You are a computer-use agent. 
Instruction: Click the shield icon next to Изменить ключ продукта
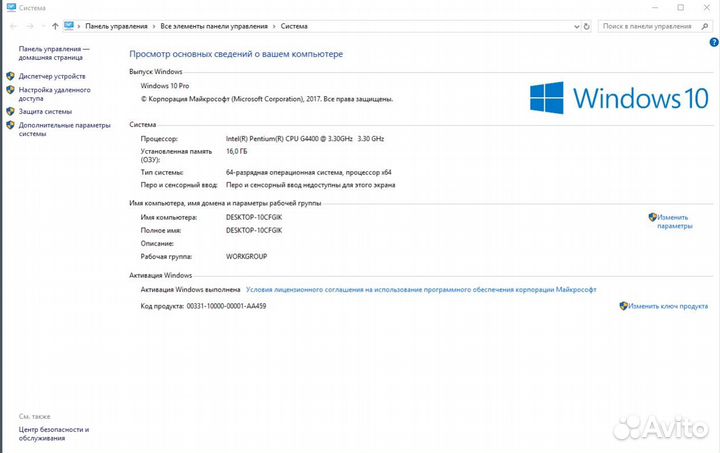(x=624, y=306)
